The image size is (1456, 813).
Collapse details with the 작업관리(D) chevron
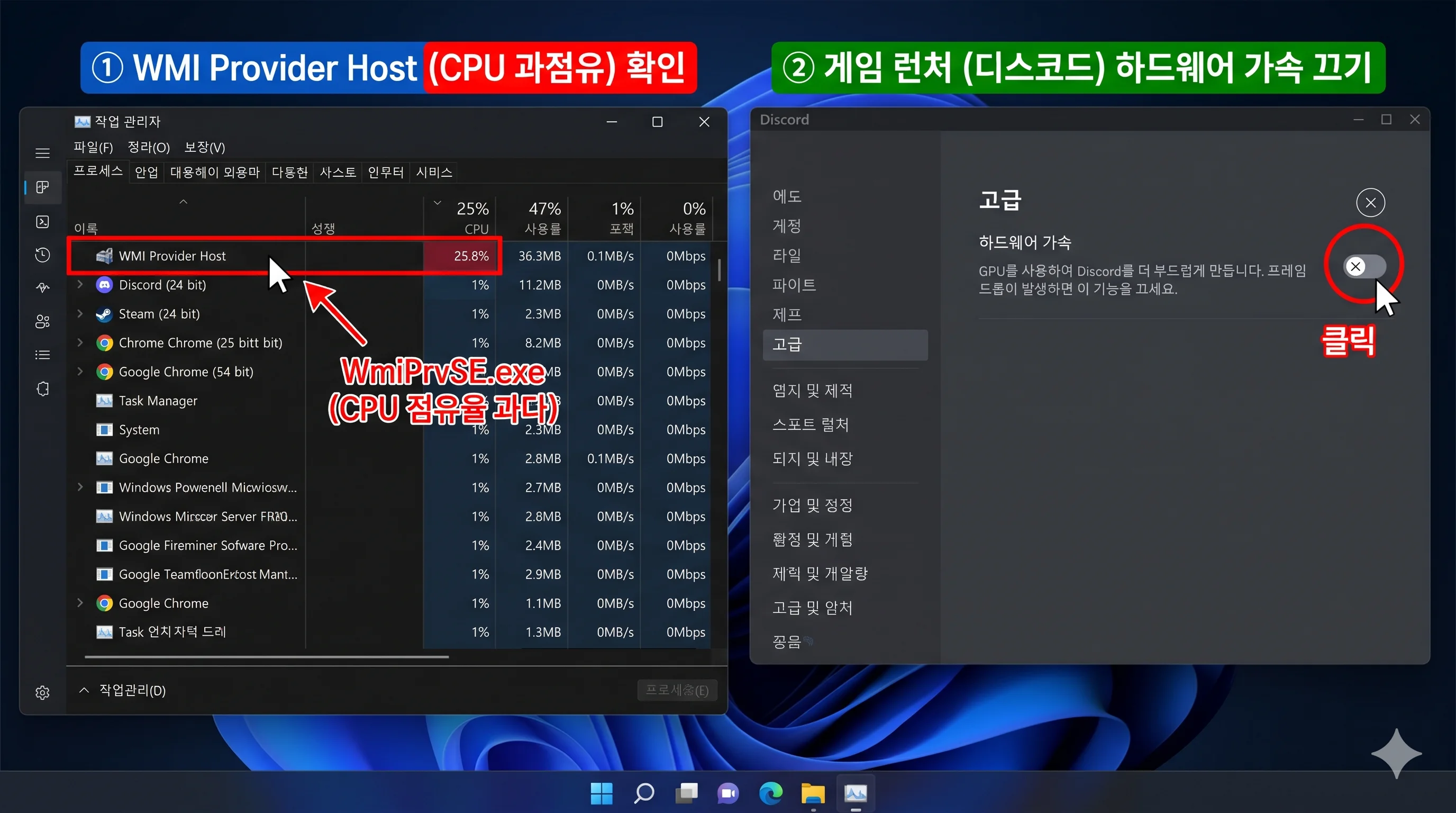point(84,690)
